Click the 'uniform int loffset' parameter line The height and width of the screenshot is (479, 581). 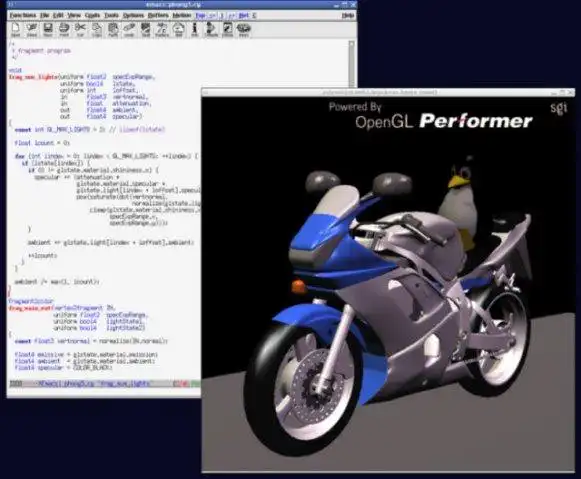tap(98, 90)
